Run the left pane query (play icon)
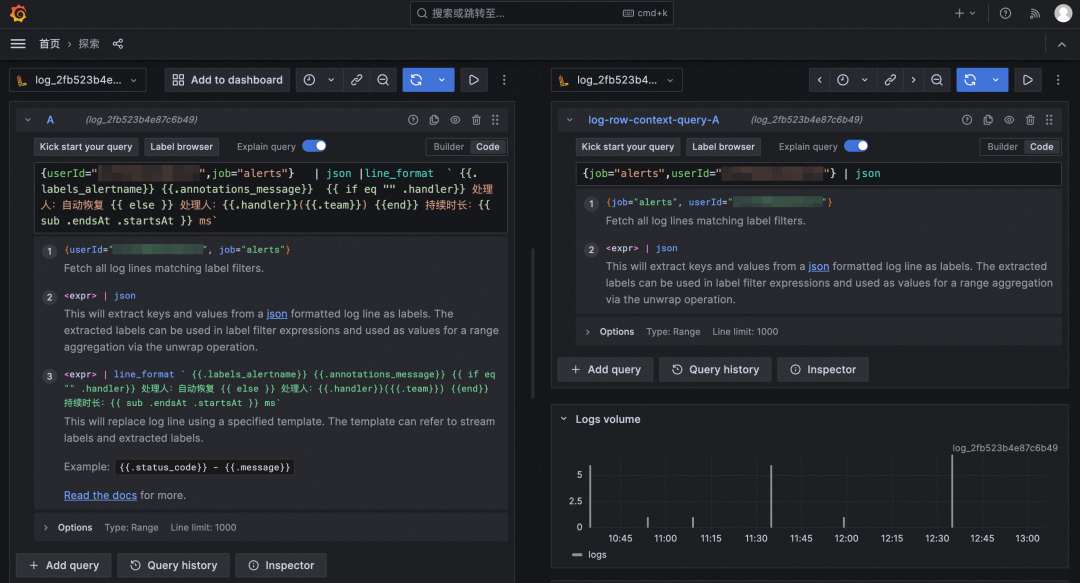 tap(473, 79)
